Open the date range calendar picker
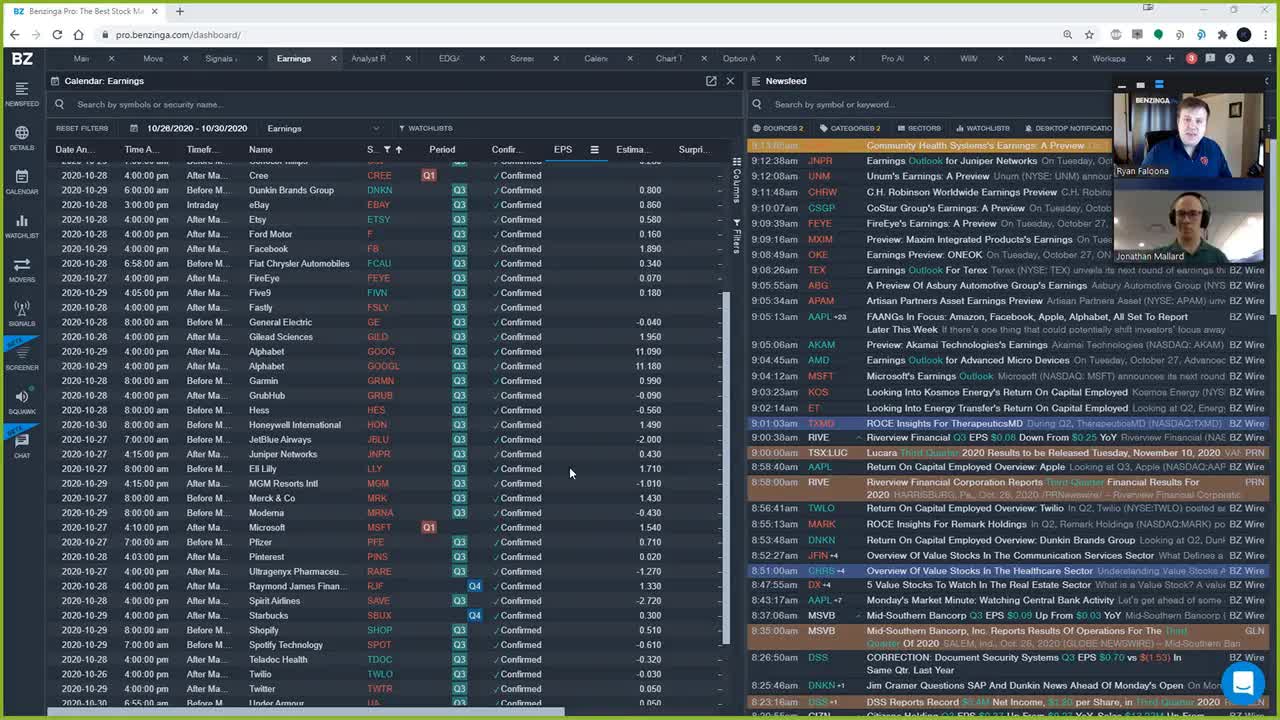 click(134, 128)
